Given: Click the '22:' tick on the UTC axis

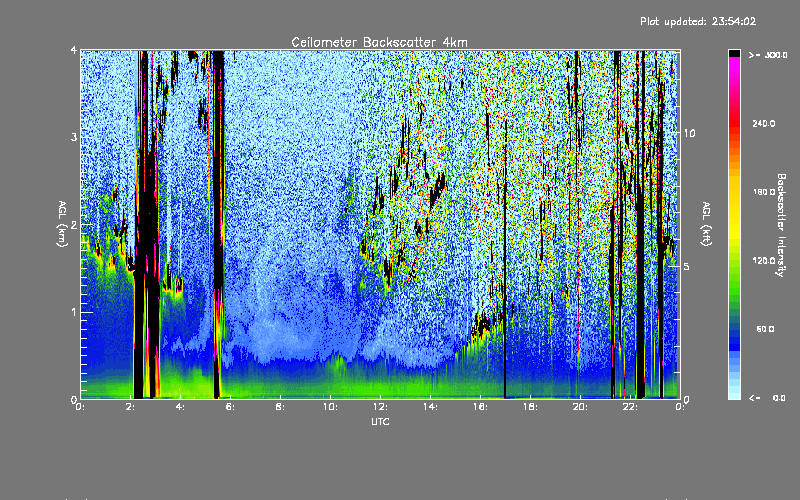Looking at the screenshot, I should coord(630,407).
